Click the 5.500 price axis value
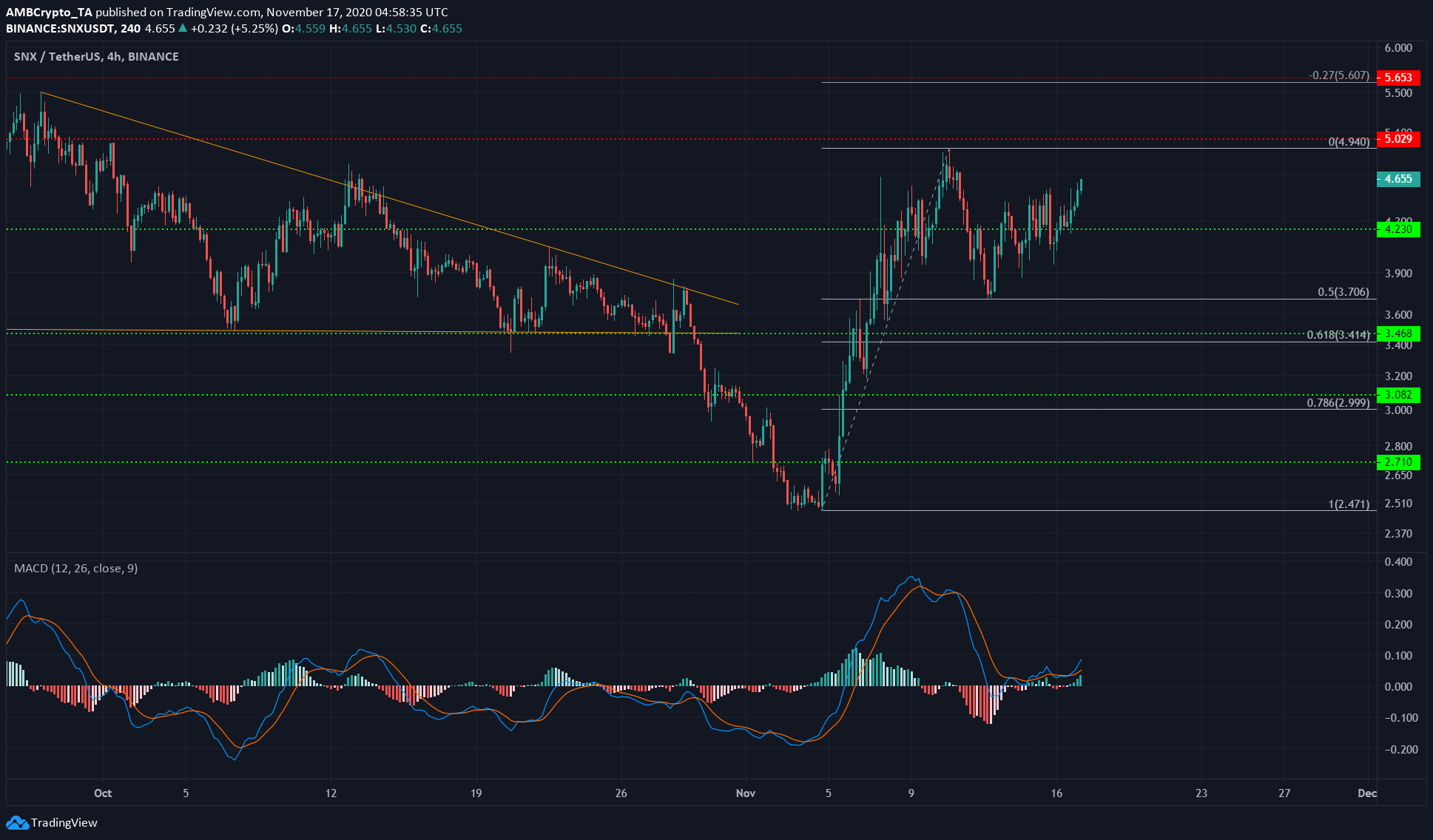1433x840 pixels. click(x=1398, y=93)
